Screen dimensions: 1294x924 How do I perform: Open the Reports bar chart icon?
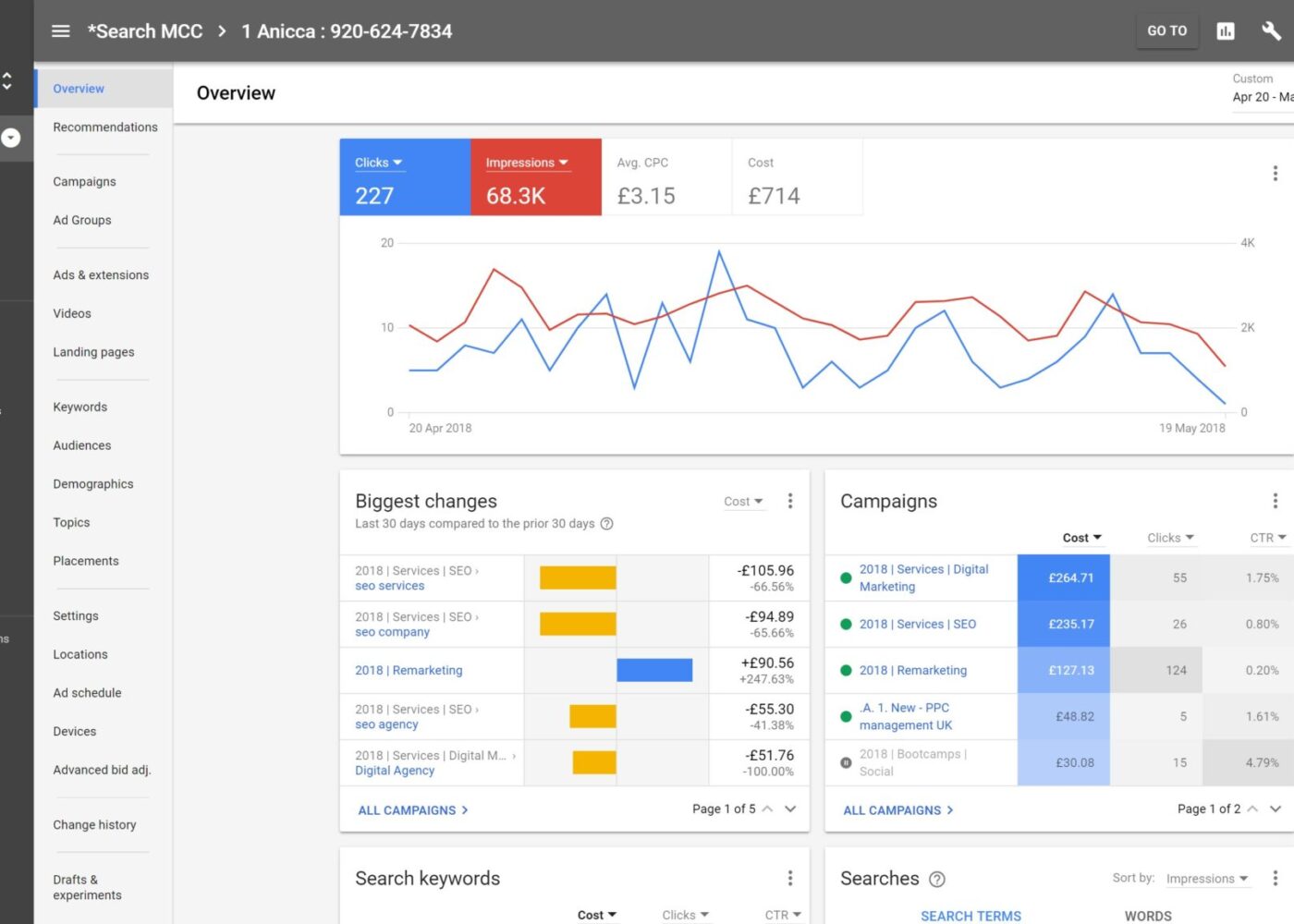1226,30
